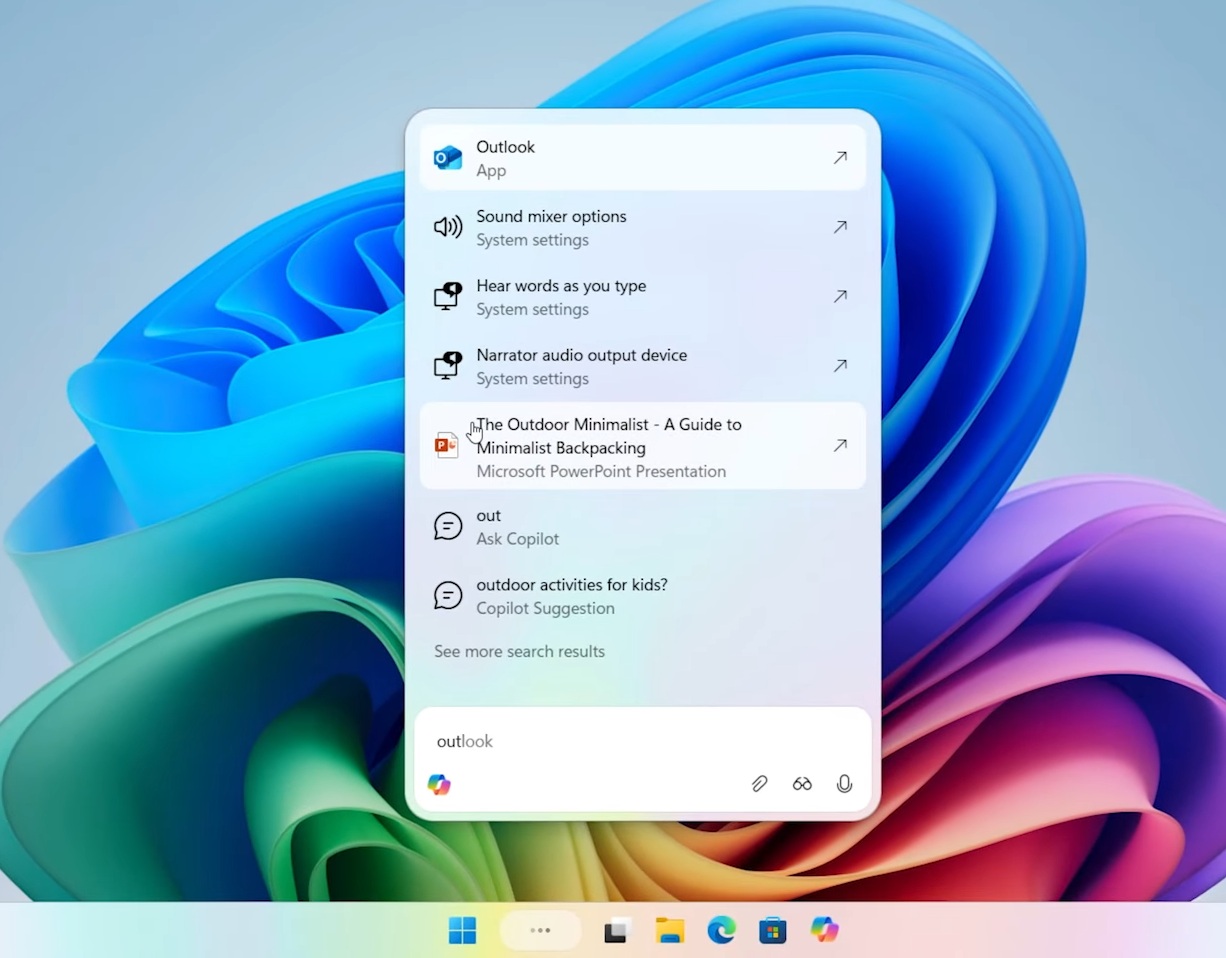Click the Ask Copilot chat bubble icon
Screen dimensions: 1226x958
click(447, 526)
